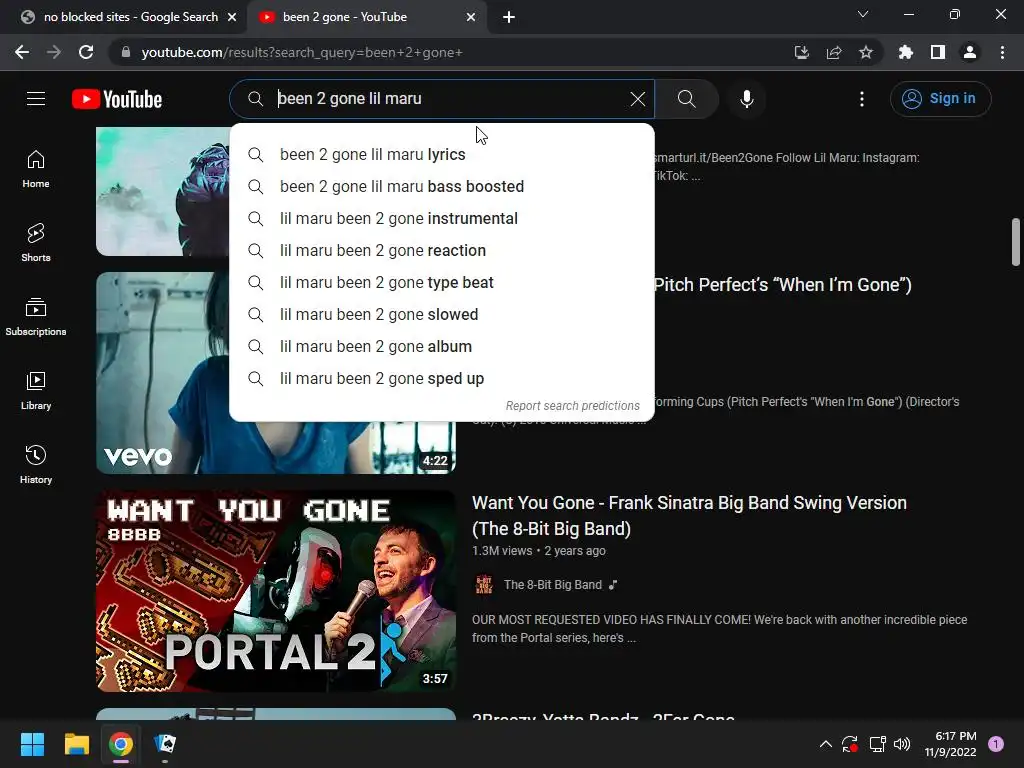Show hidden system tray icons
The image size is (1024, 768).
[825, 744]
